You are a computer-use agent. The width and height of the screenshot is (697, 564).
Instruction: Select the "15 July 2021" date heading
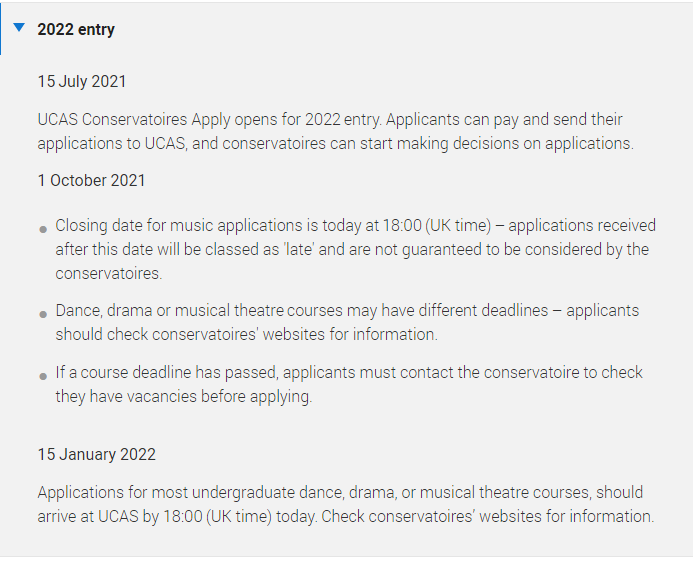82,82
